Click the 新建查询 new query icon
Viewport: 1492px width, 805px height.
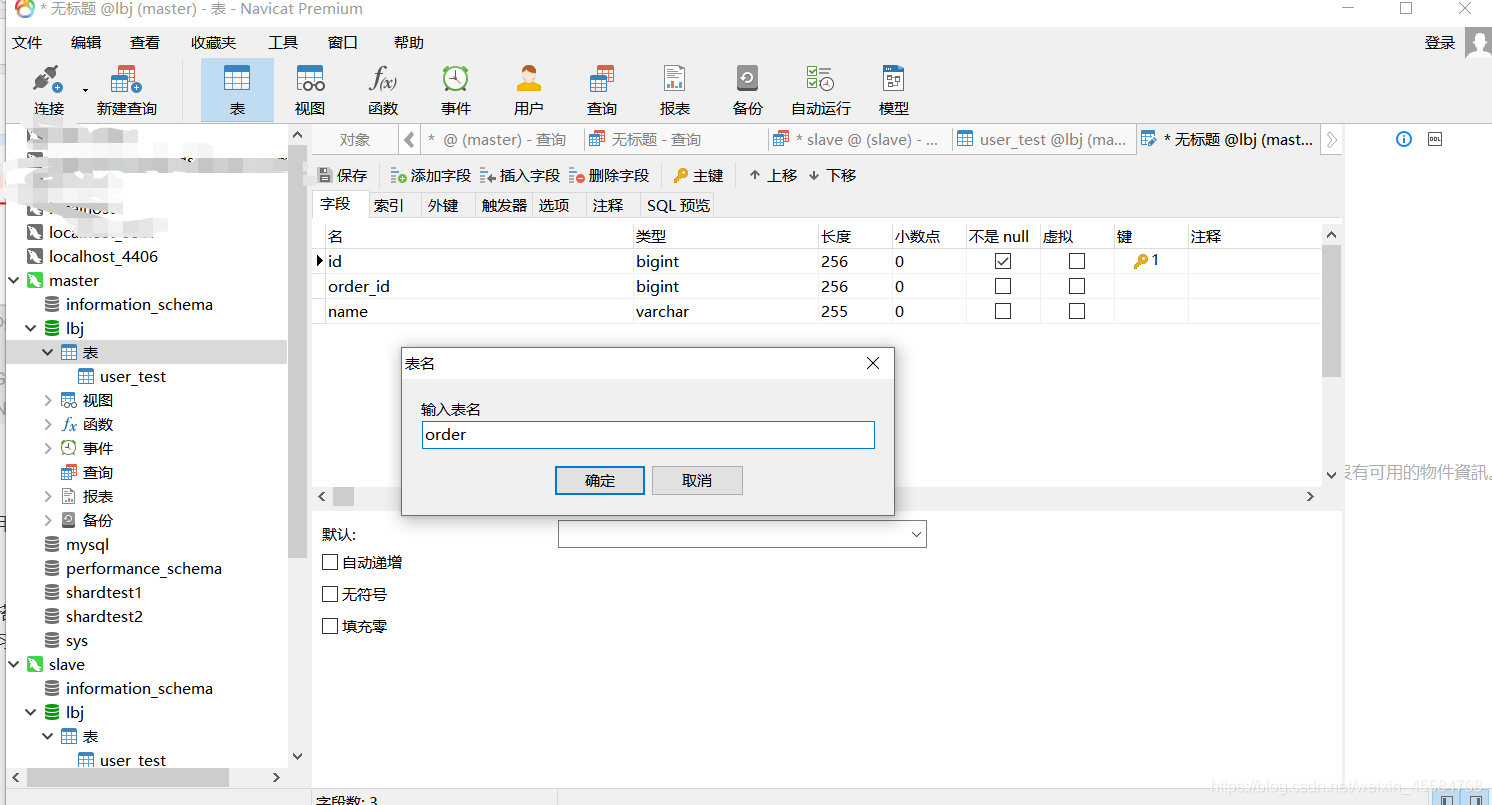click(126, 90)
